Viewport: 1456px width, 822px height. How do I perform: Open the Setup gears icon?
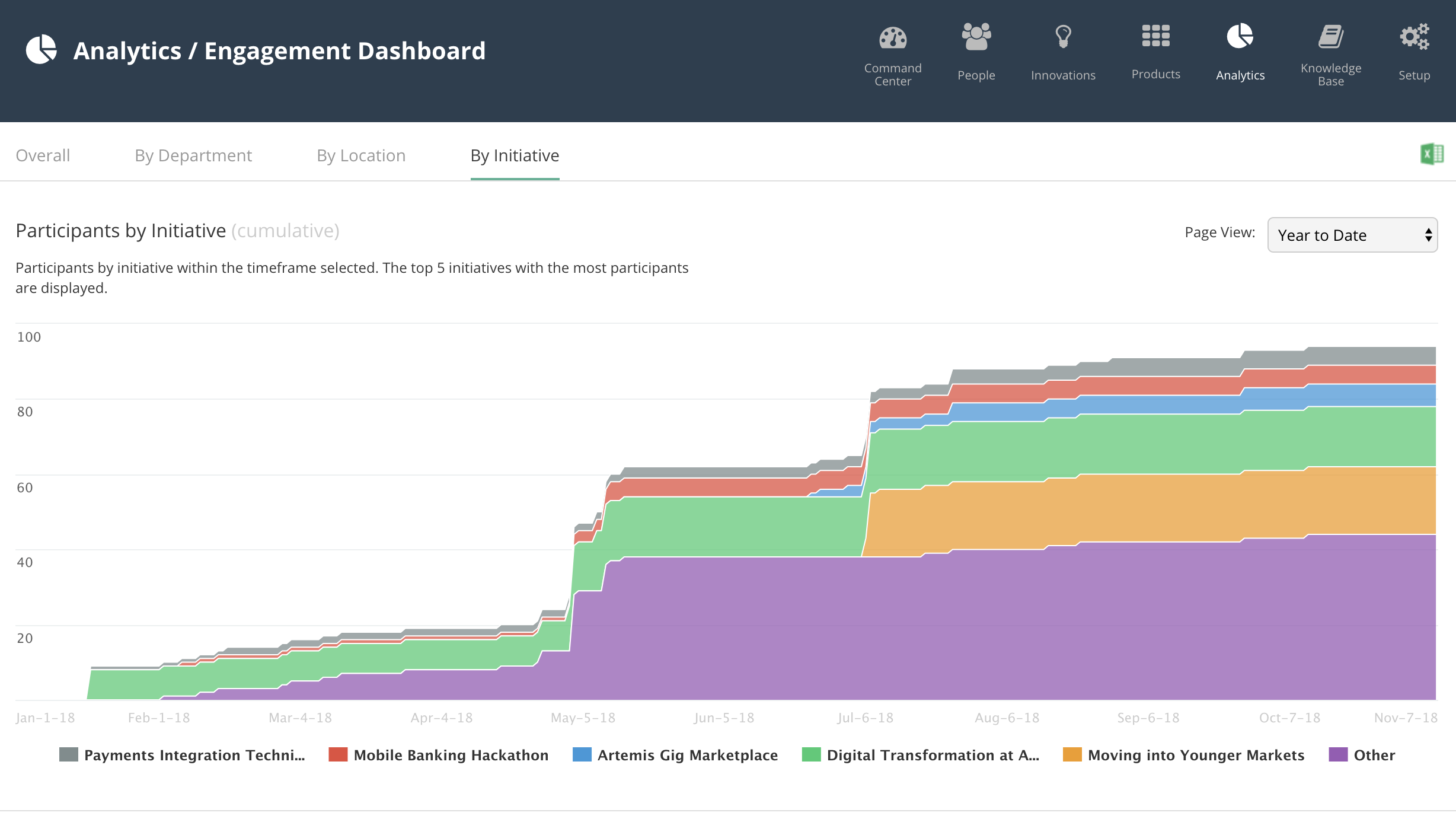pos(1415,37)
